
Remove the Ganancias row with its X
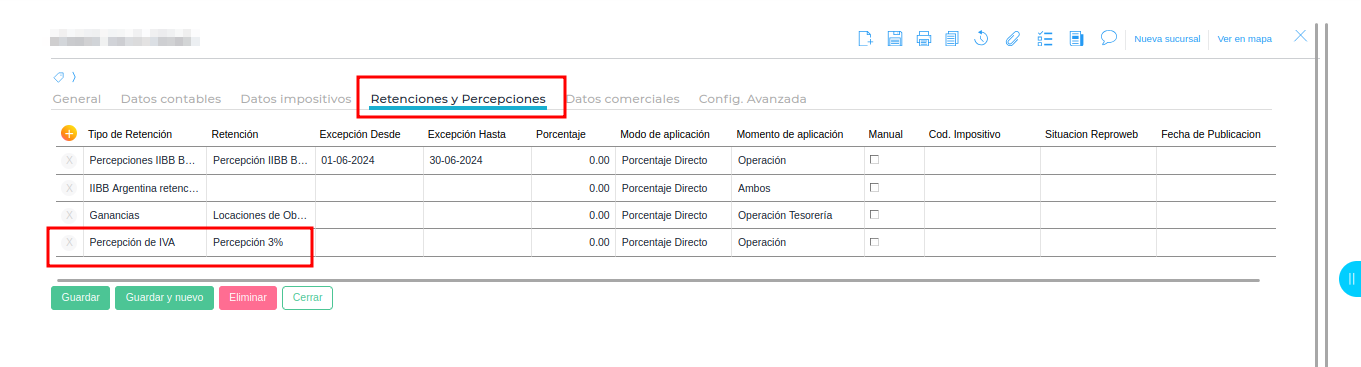click(69, 215)
